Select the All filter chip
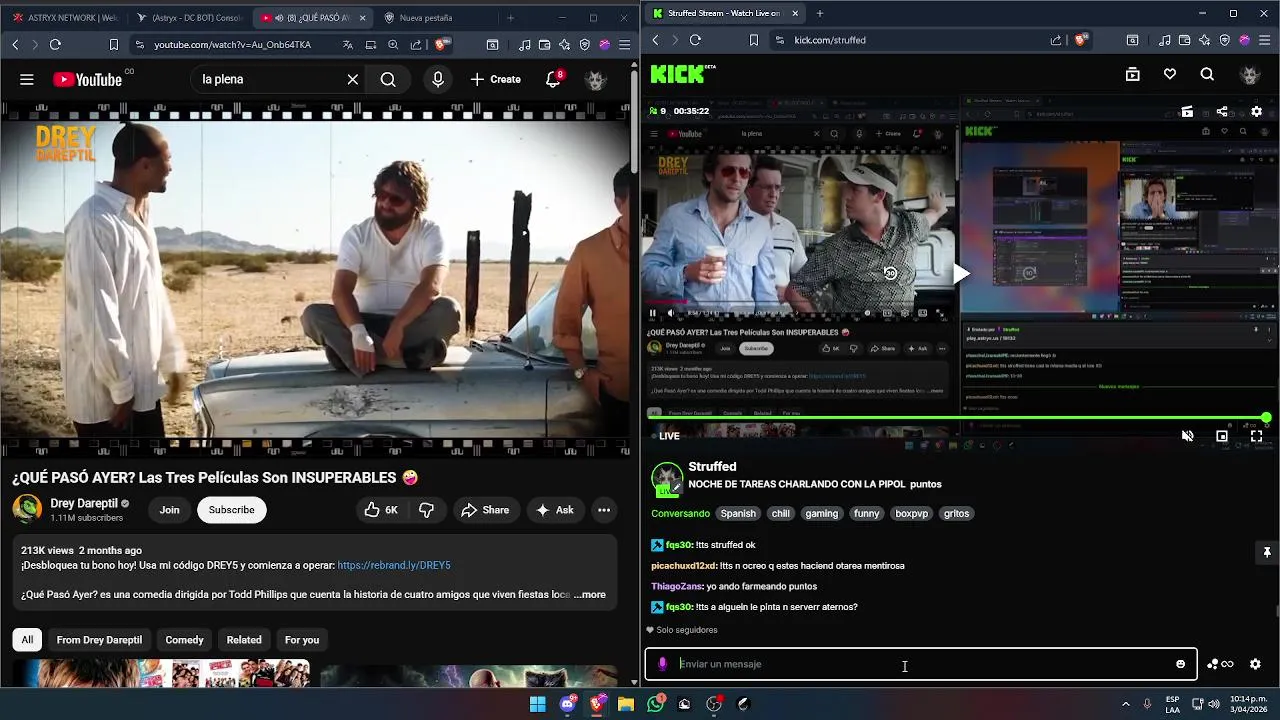 27,640
